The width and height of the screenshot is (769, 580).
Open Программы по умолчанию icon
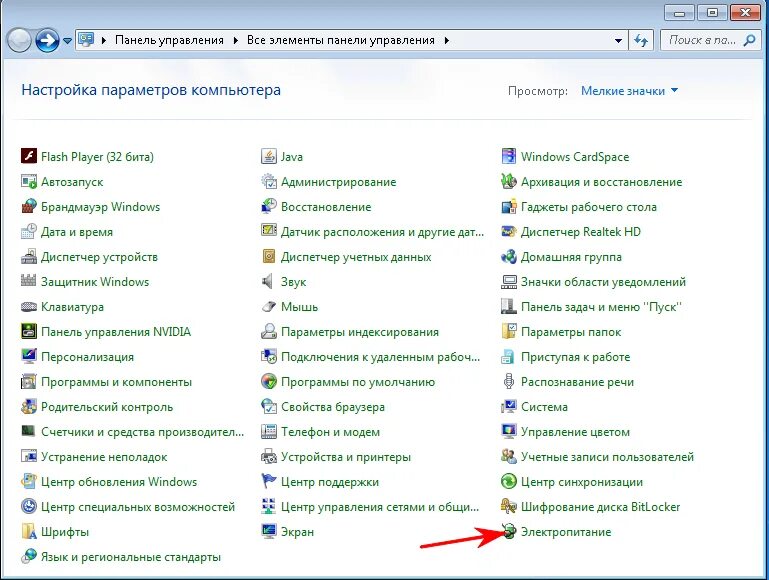coord(269,381)
